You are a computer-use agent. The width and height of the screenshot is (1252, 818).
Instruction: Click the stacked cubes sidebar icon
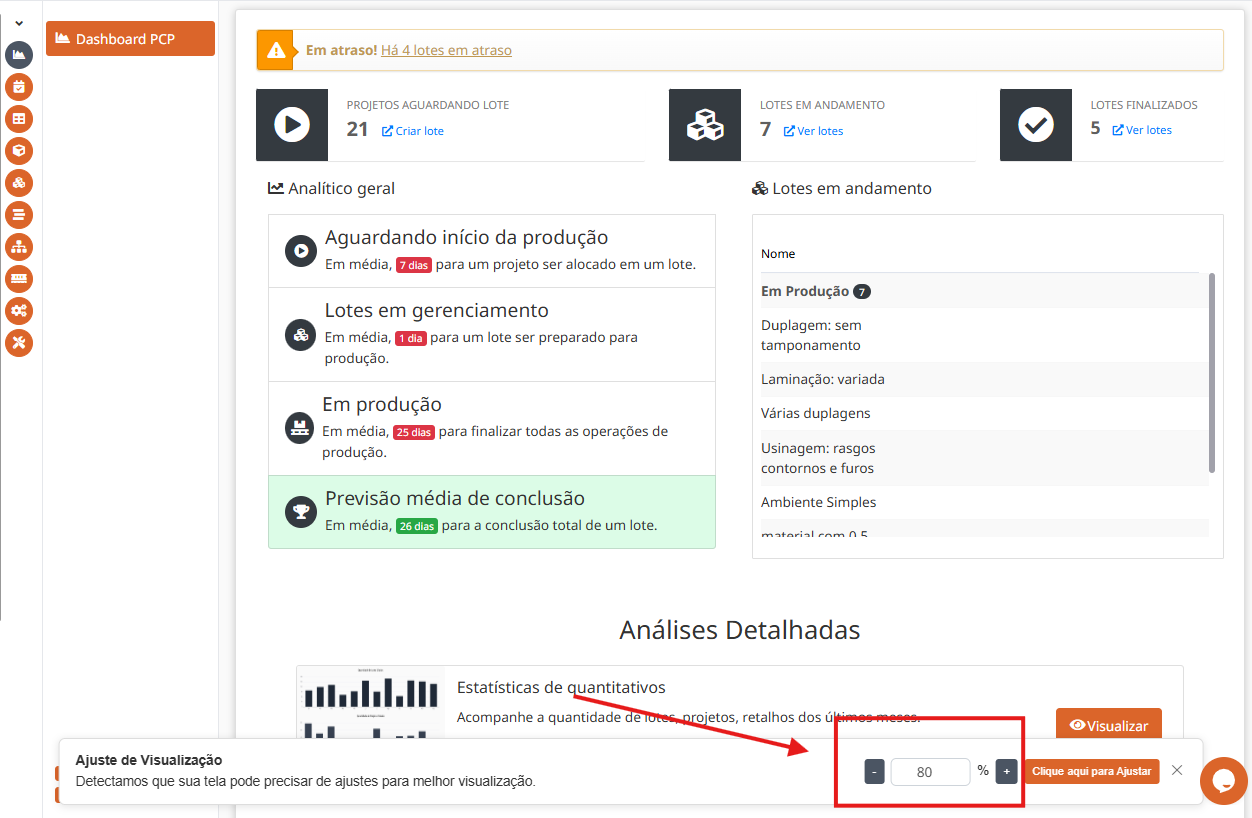pos(19,183)
